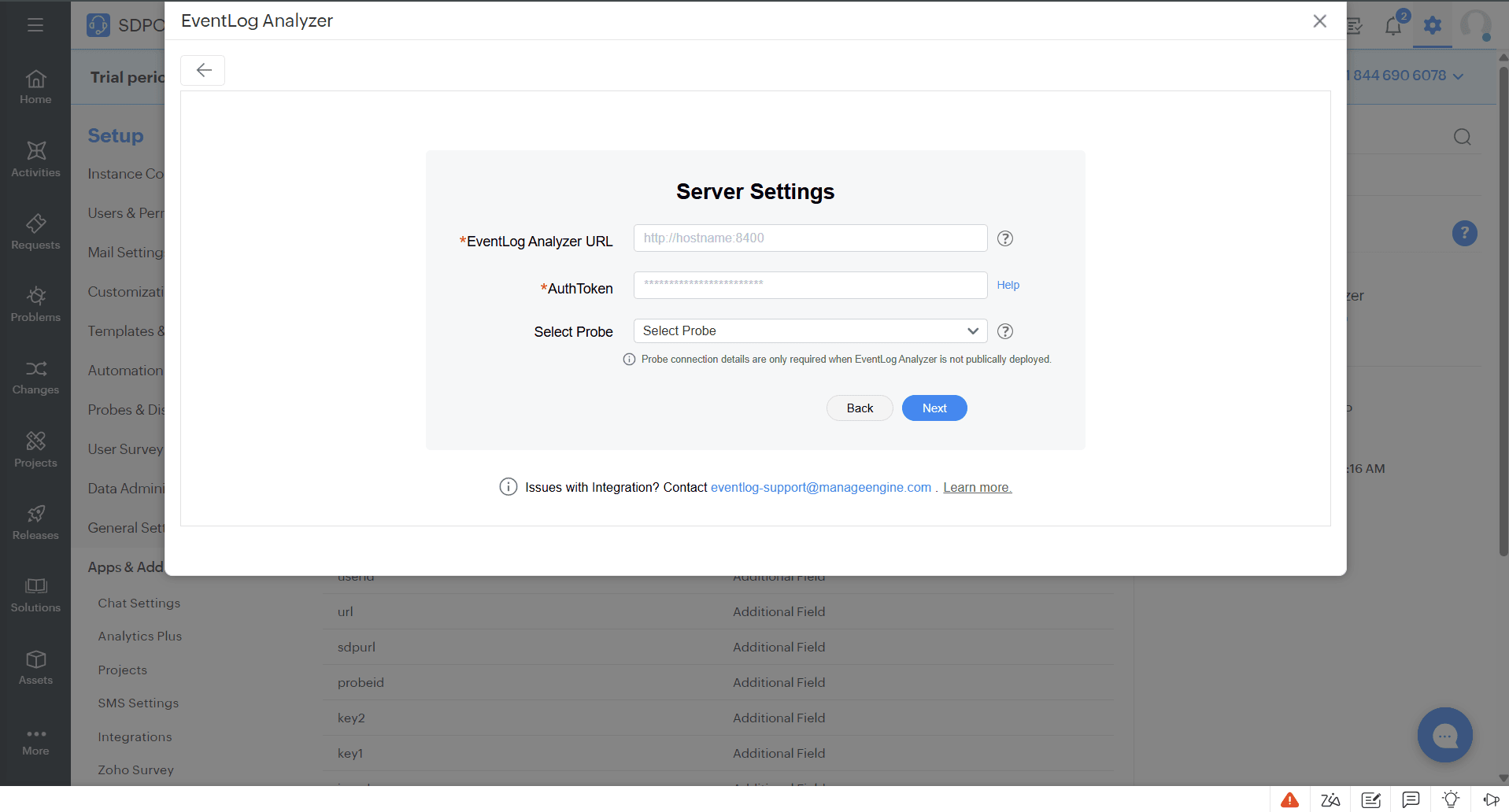Show More modules in sidebar
The height and width of the screenshot is (812, 1509).
(35, 742)
